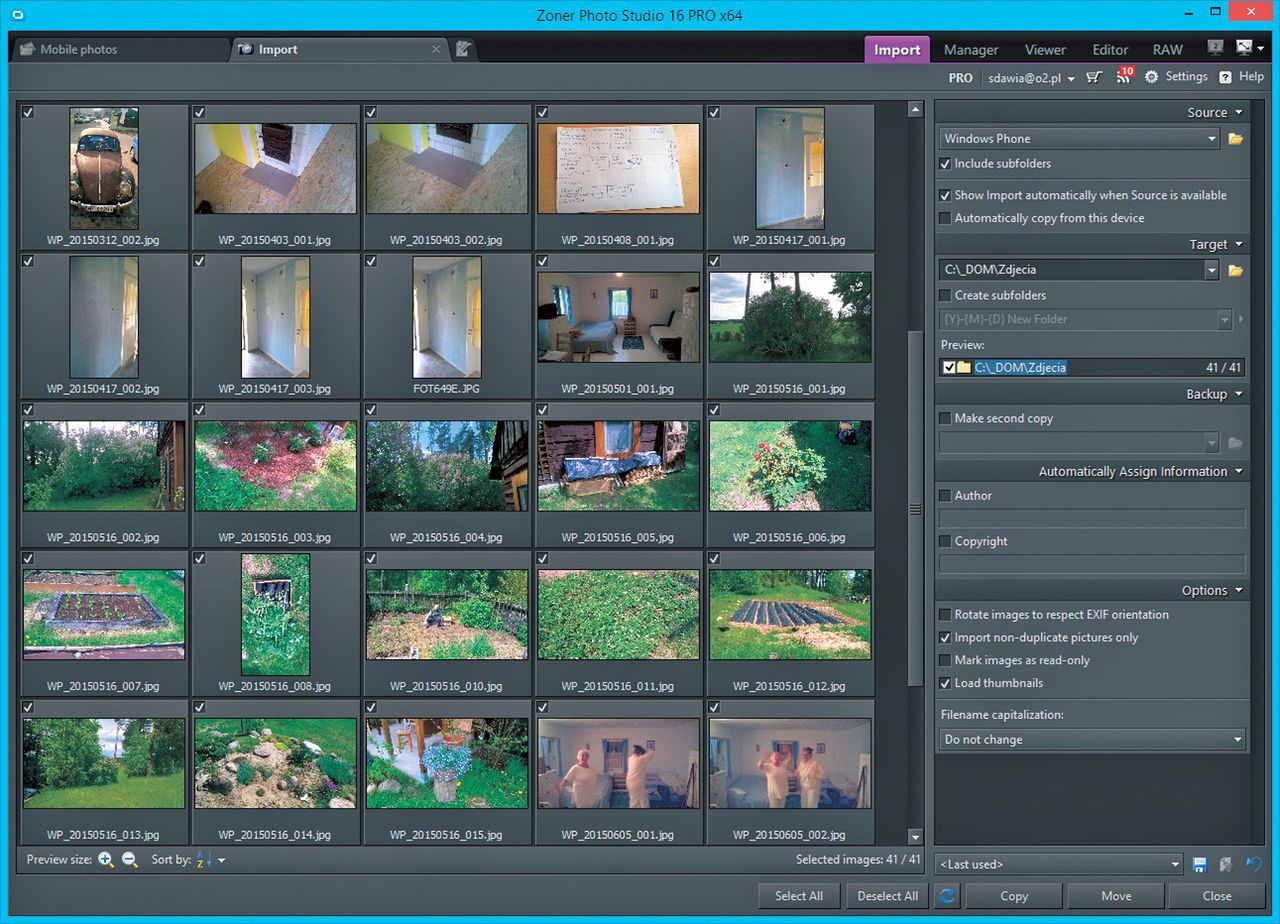
Task: Click the Deselect All button
Action: (x=887, y=896)
